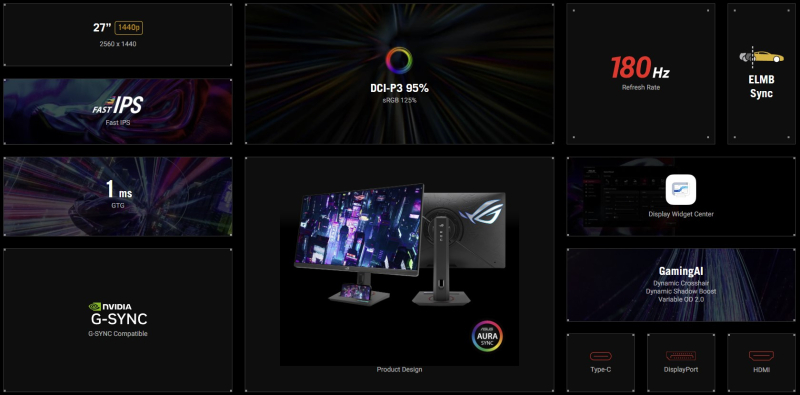Click the NVIDIA G-SYNC logo

[118, 314]
